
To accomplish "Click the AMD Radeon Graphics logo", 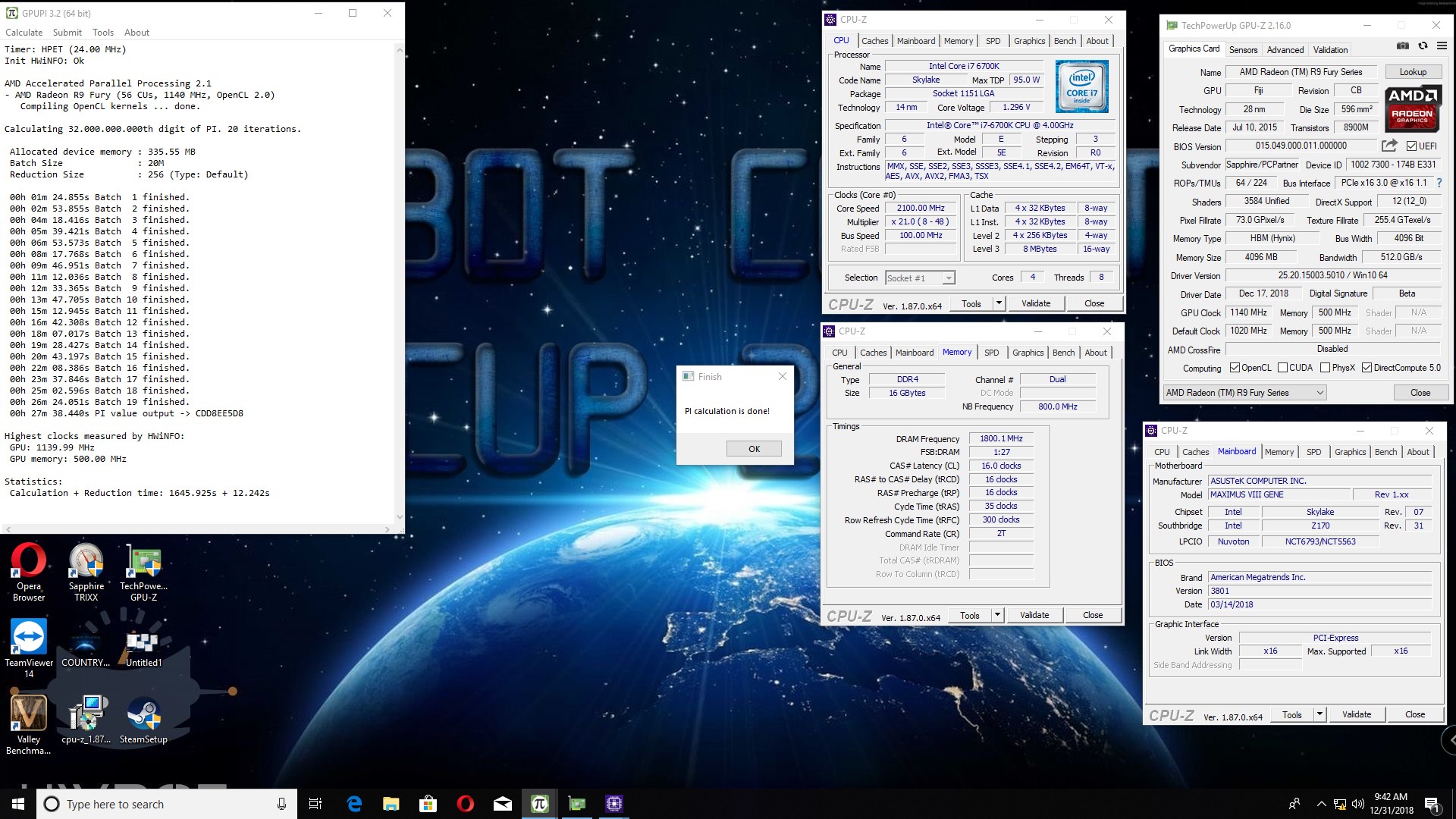I will tap(1412, 110).
